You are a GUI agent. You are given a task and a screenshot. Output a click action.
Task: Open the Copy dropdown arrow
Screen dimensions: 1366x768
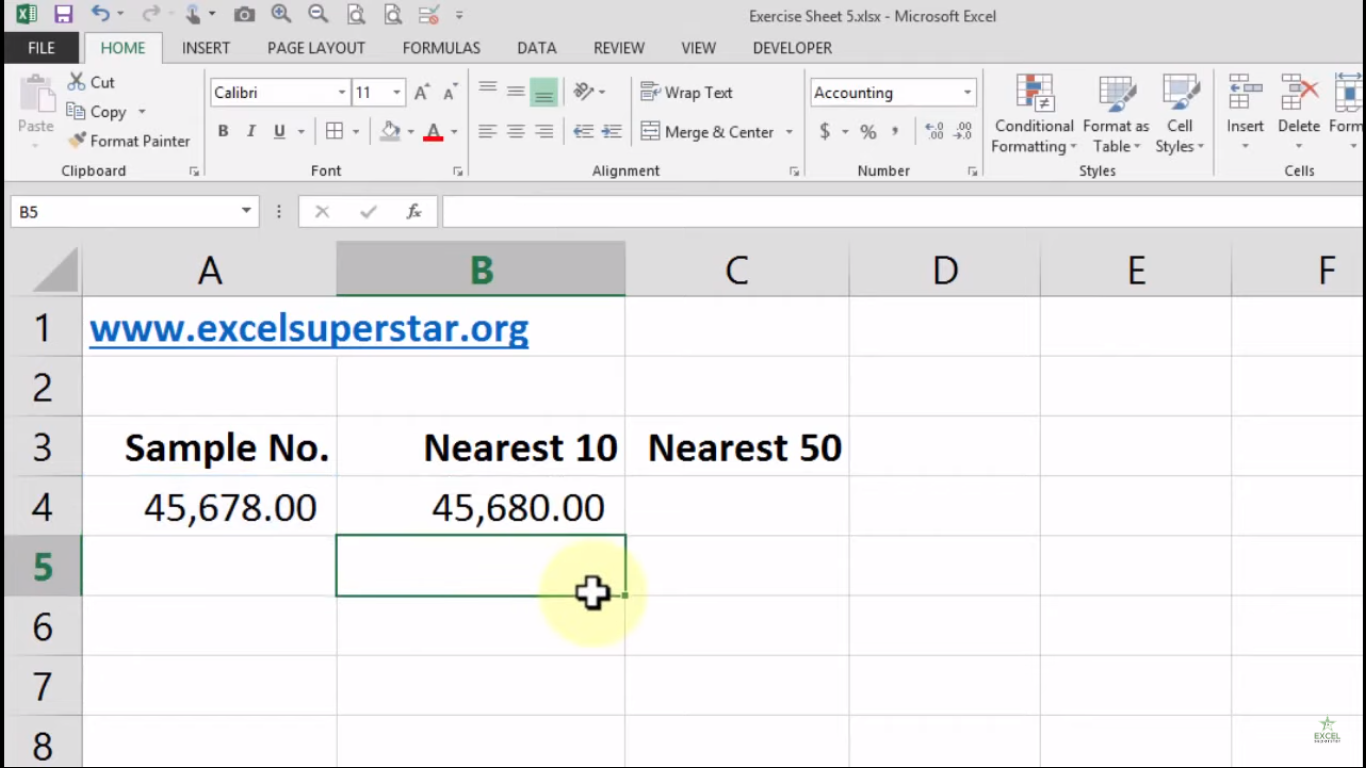142,112
